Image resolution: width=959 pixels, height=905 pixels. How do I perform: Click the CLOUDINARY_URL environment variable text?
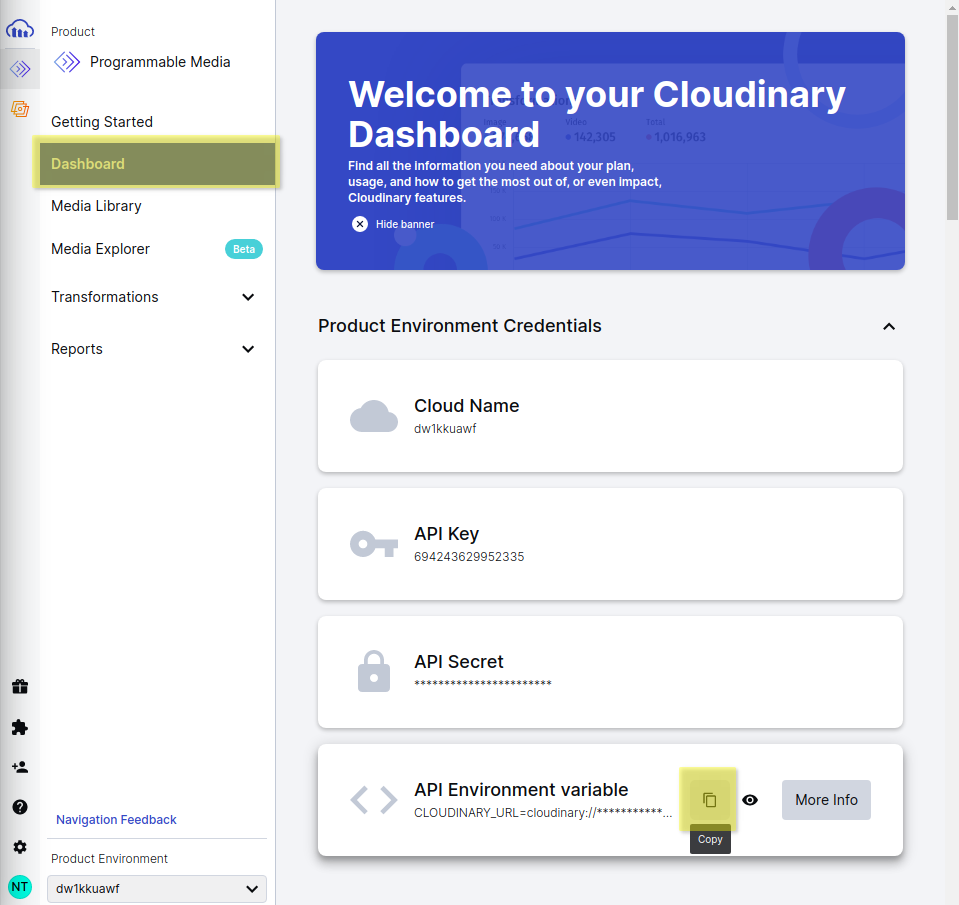coord(543,813)
